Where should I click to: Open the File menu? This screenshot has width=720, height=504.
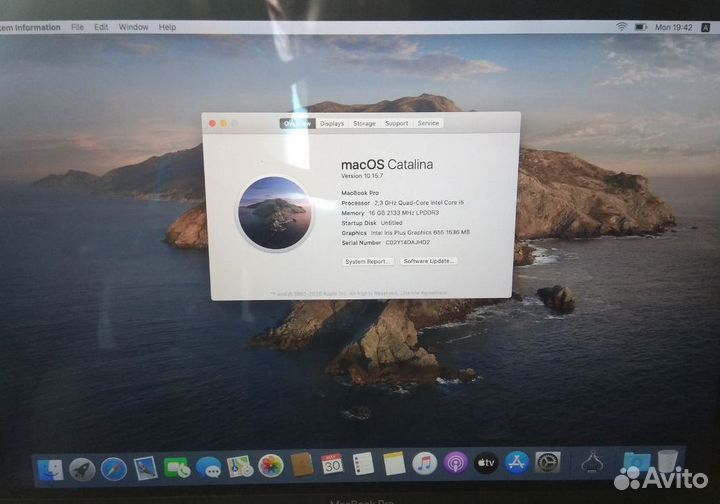click(78, 28)
